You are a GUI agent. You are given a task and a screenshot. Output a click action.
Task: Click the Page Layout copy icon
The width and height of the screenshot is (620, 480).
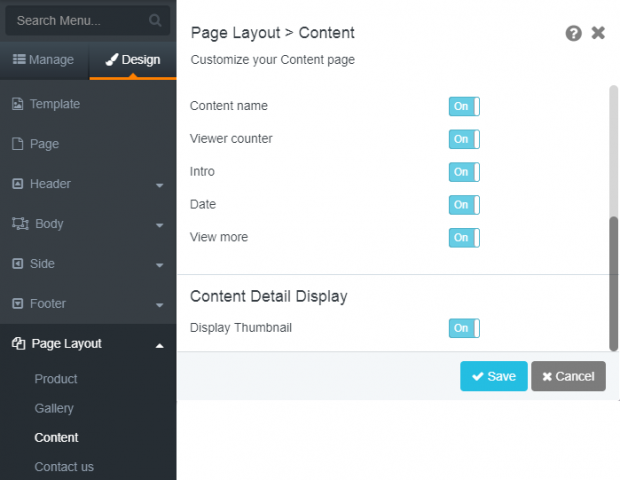(18, 344)
